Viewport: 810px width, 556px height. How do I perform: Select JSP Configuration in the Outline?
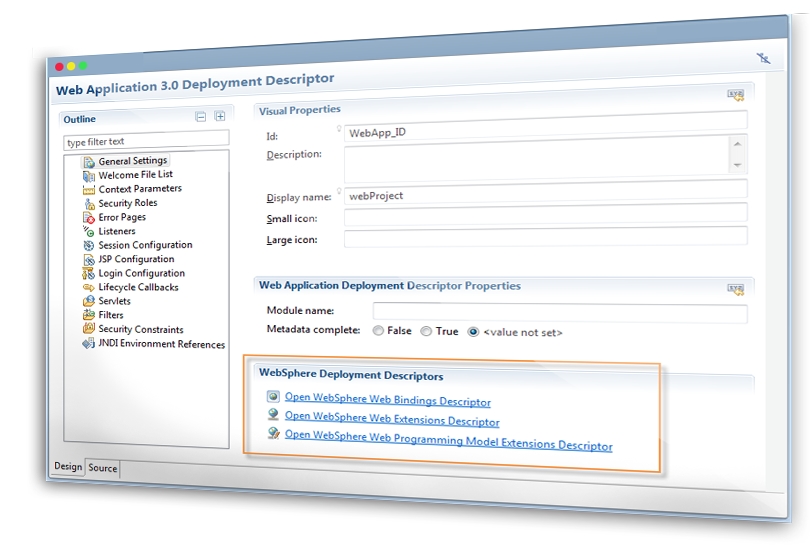point(136,259)
